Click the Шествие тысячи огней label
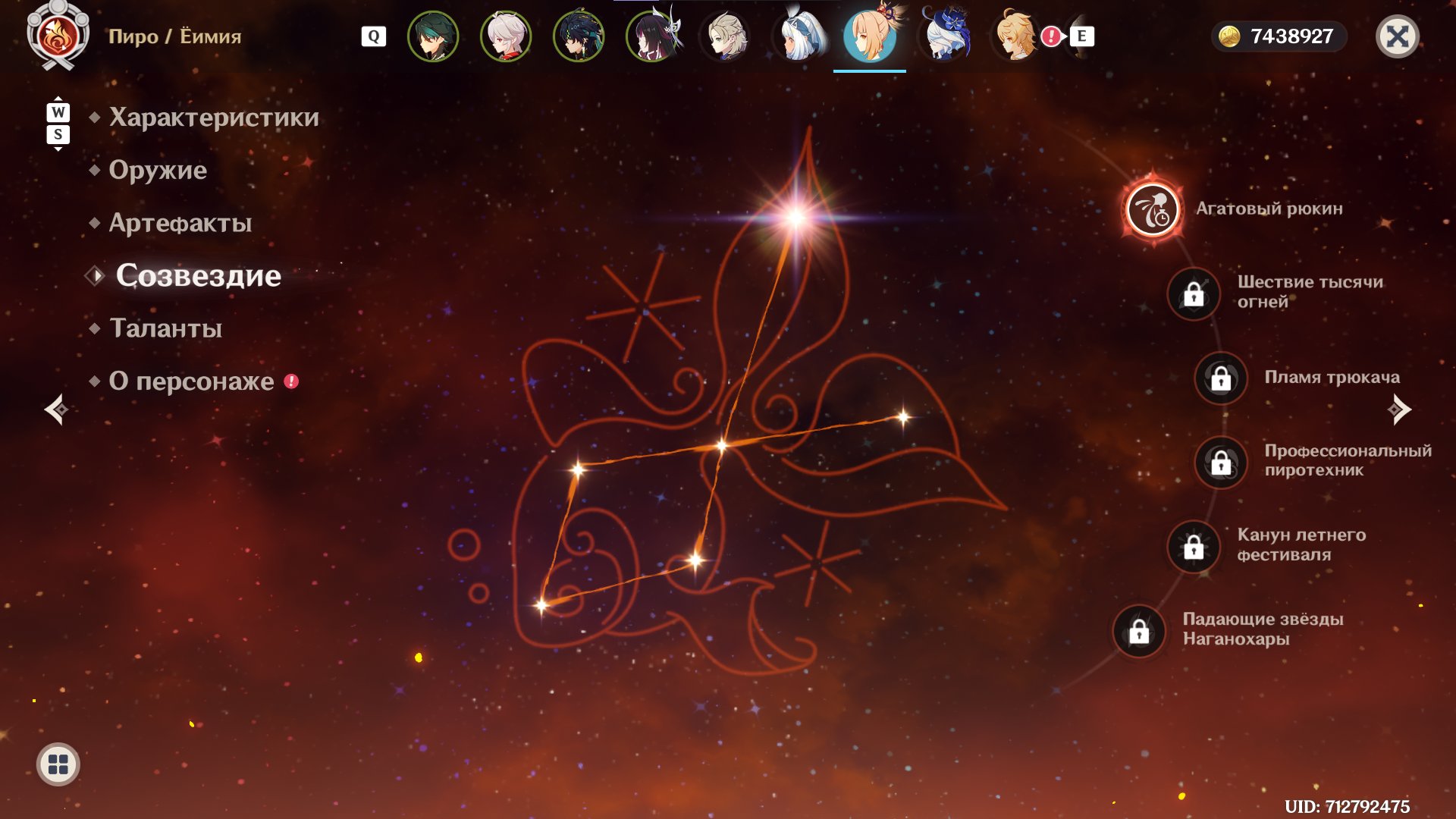 (1310, 292)
